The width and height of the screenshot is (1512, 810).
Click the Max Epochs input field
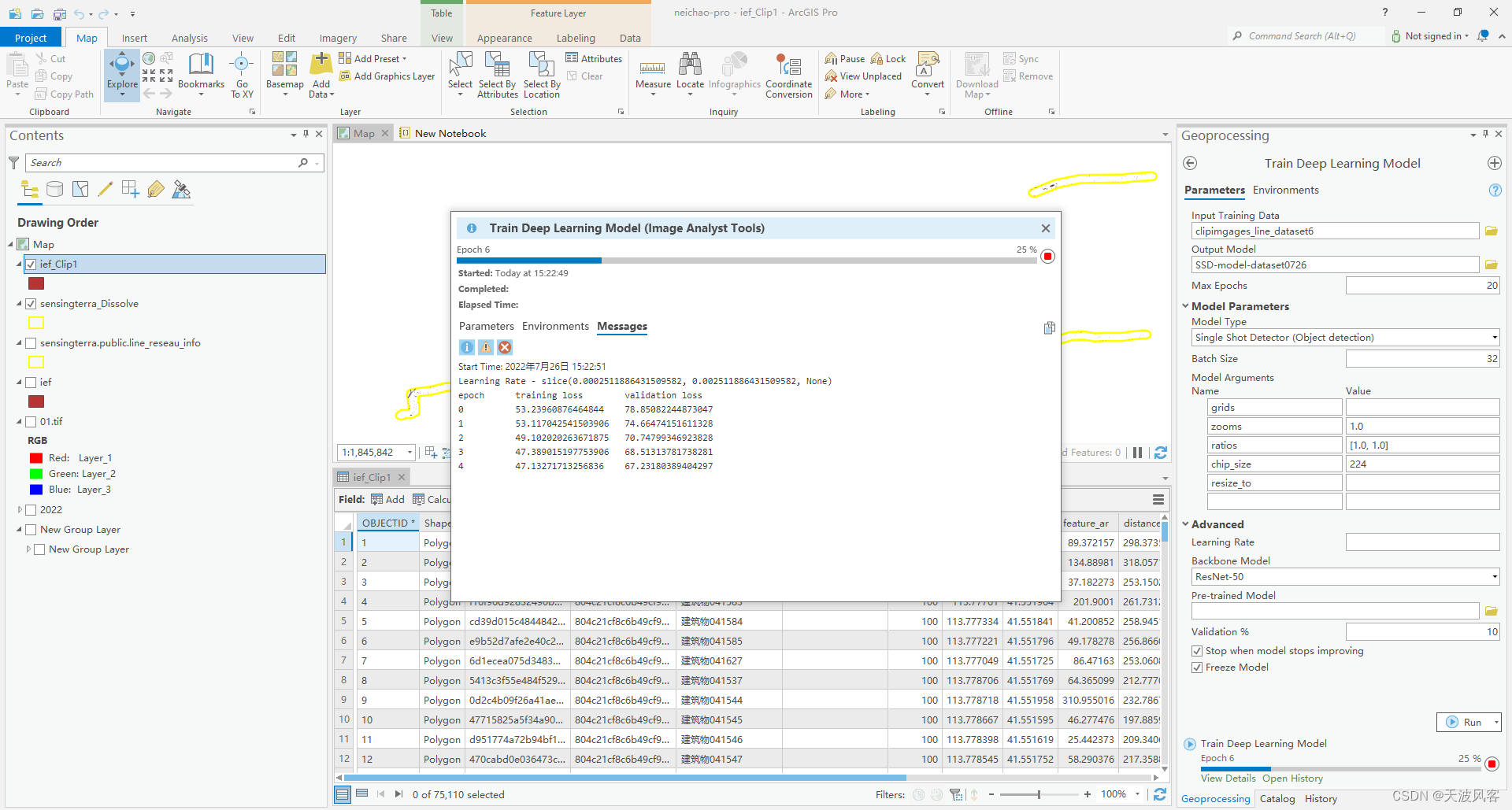(1422, 286)
